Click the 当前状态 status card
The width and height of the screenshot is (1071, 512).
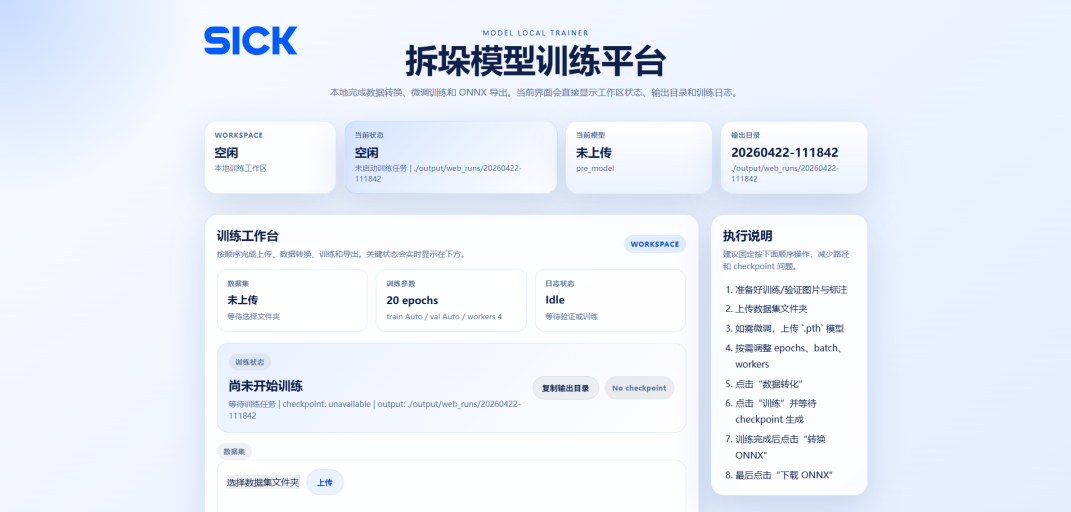point(450,157)
